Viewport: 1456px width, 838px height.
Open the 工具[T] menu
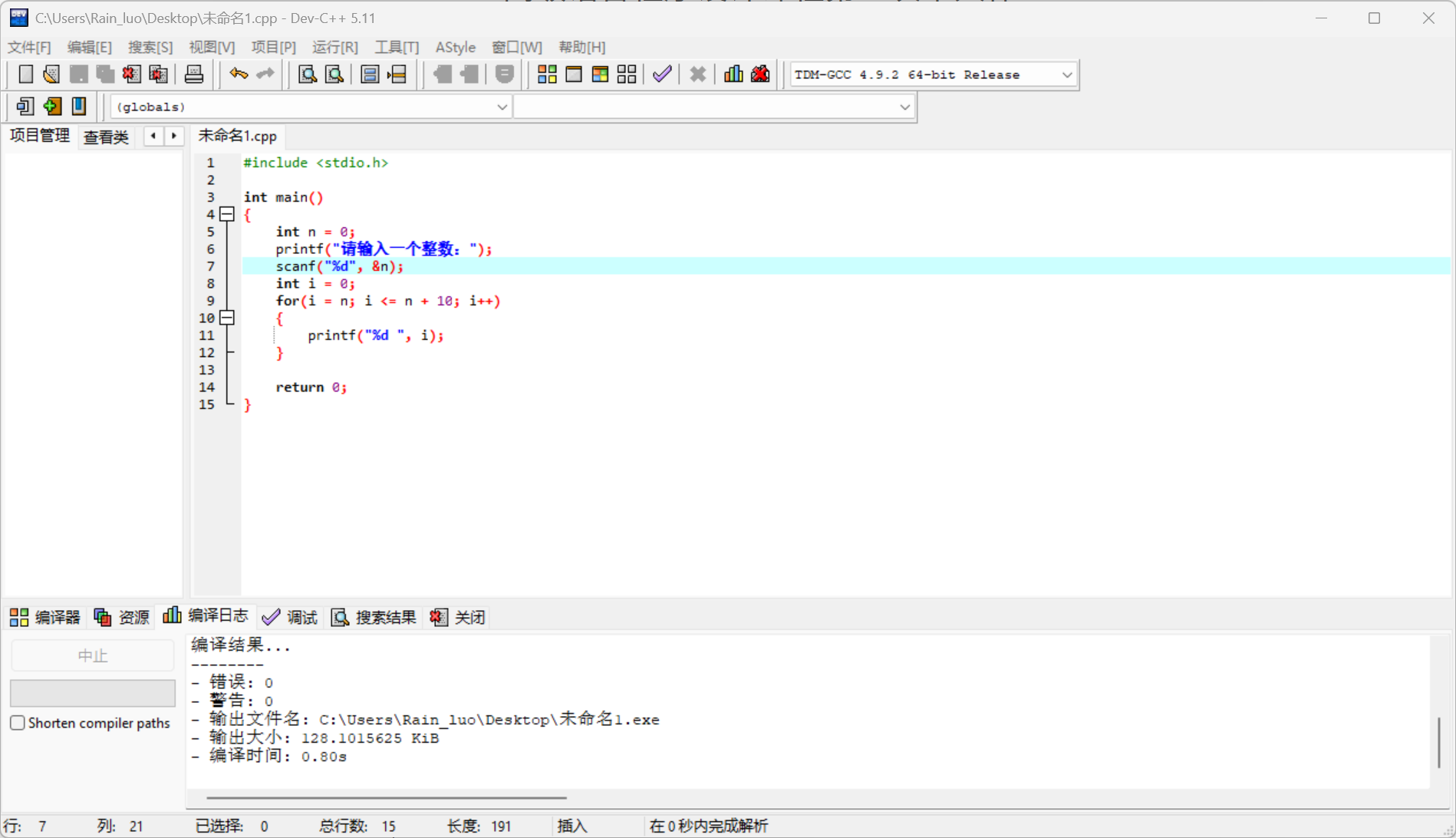tap(397, 48)
